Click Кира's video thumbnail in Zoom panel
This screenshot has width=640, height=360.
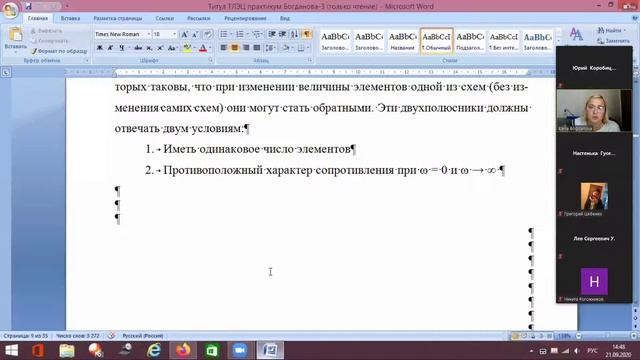pyautogui.click(x=594, y=110)
